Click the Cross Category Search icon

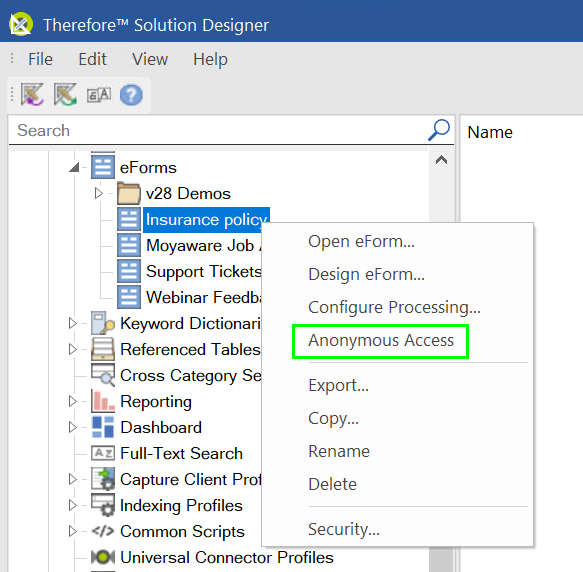point(103,375)
